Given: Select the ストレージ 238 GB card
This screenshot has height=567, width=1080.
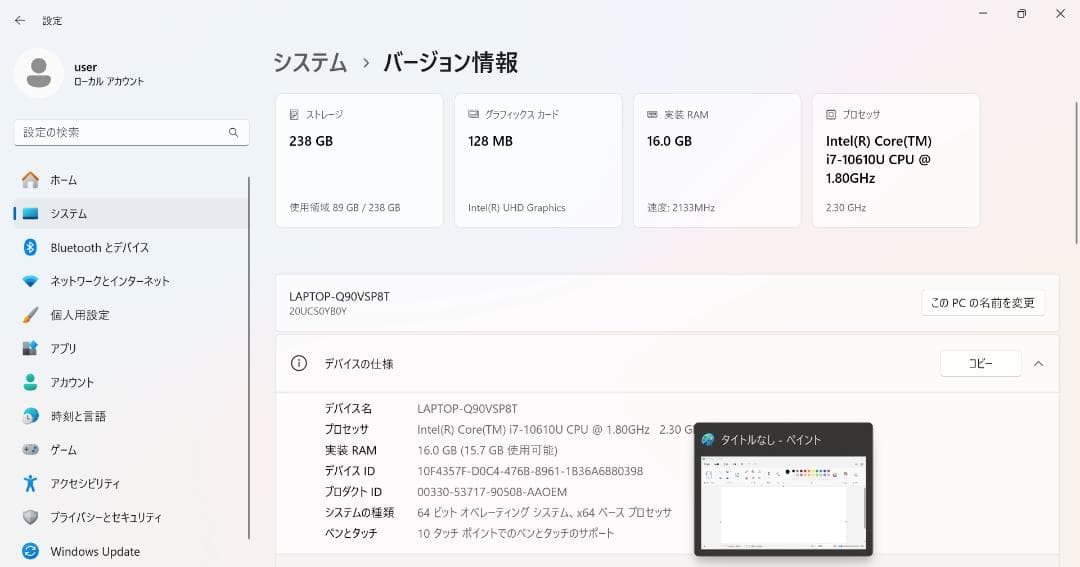Looking at the screenshot, I should click(359, 161).
